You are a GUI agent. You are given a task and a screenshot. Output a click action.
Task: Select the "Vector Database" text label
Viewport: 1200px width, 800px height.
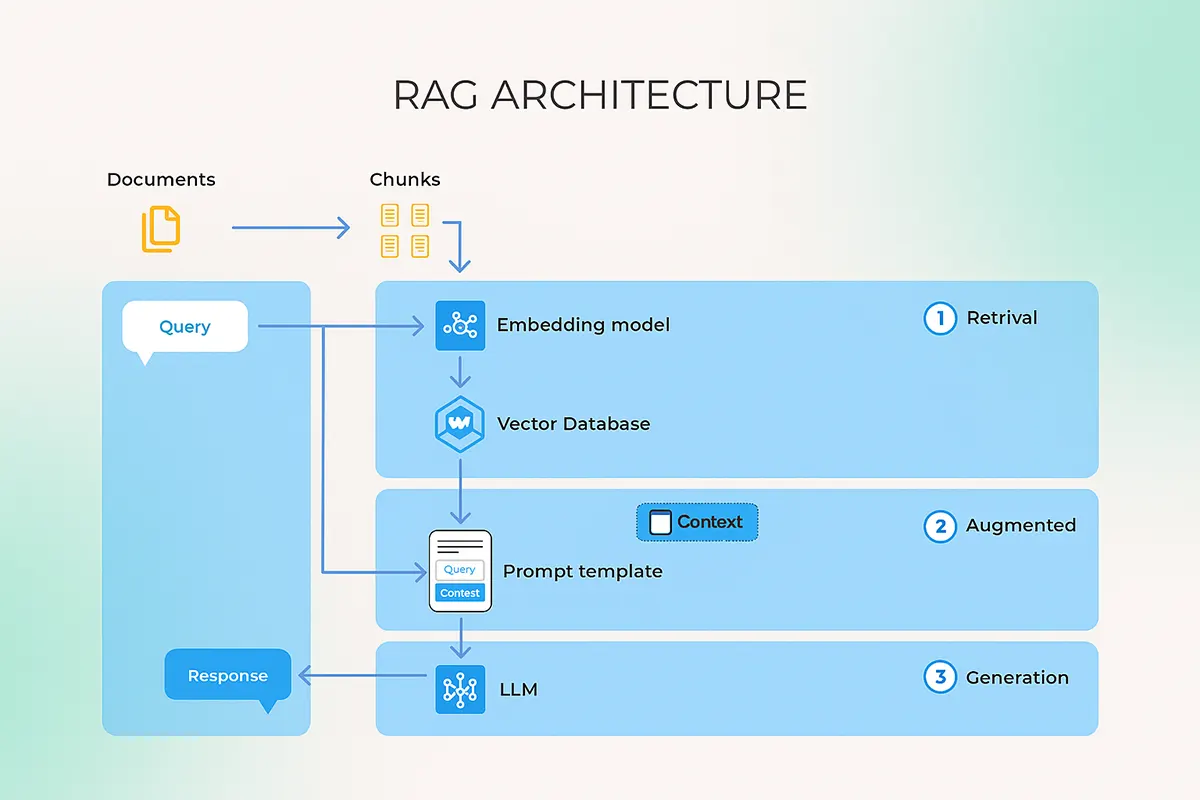coord(573,424)
